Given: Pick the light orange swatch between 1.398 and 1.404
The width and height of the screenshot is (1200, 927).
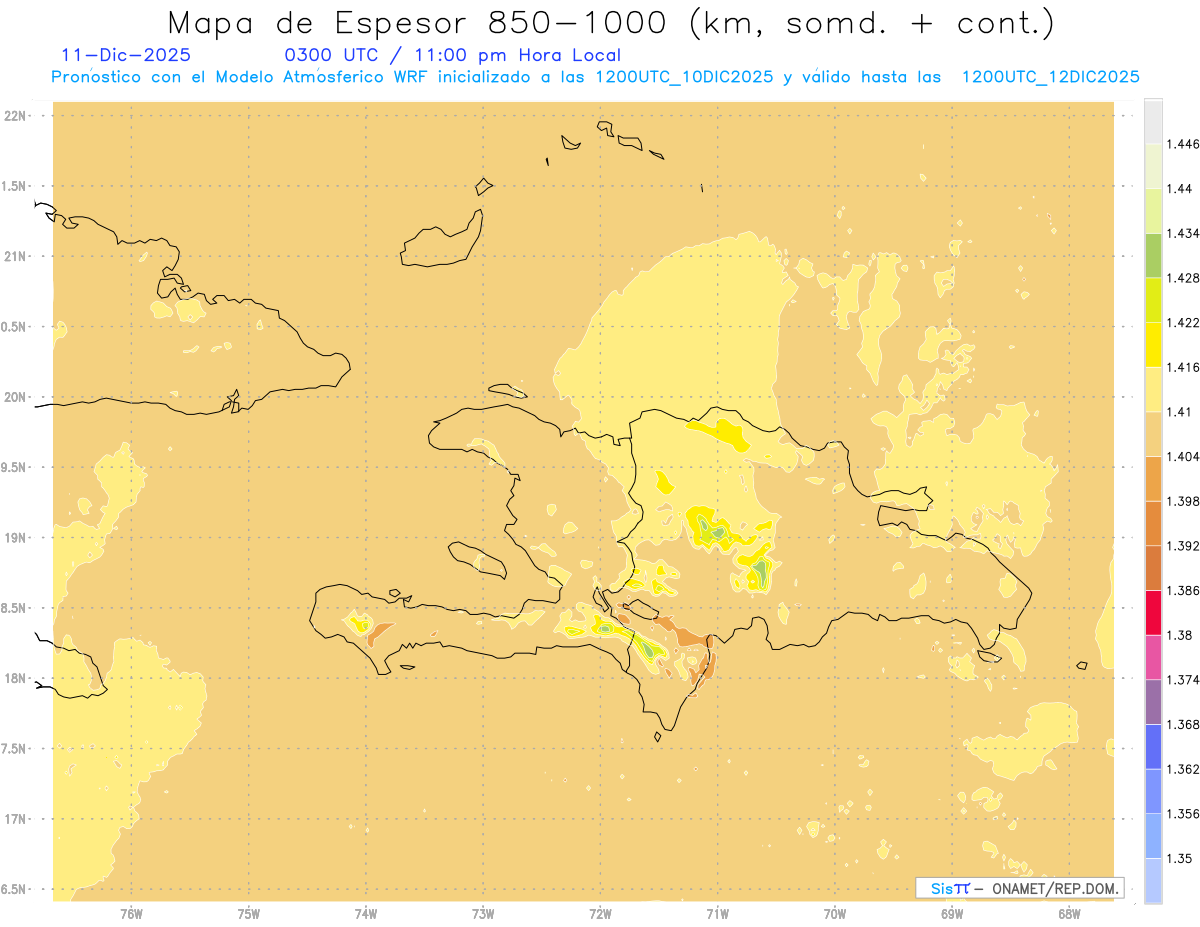Looking at the screenshot, I should point(1153,479).
